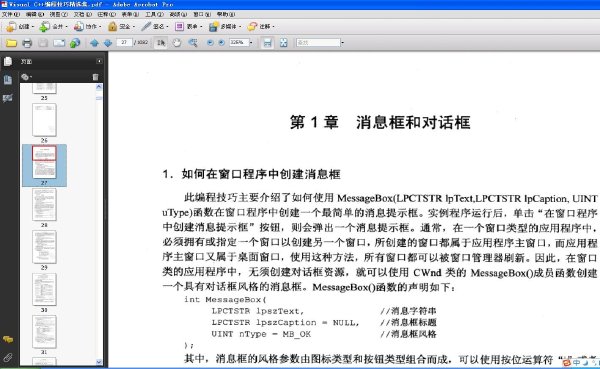600x369 pixels.
Task: Activate the Hand pan tool
Action: (x=176, y=43)
